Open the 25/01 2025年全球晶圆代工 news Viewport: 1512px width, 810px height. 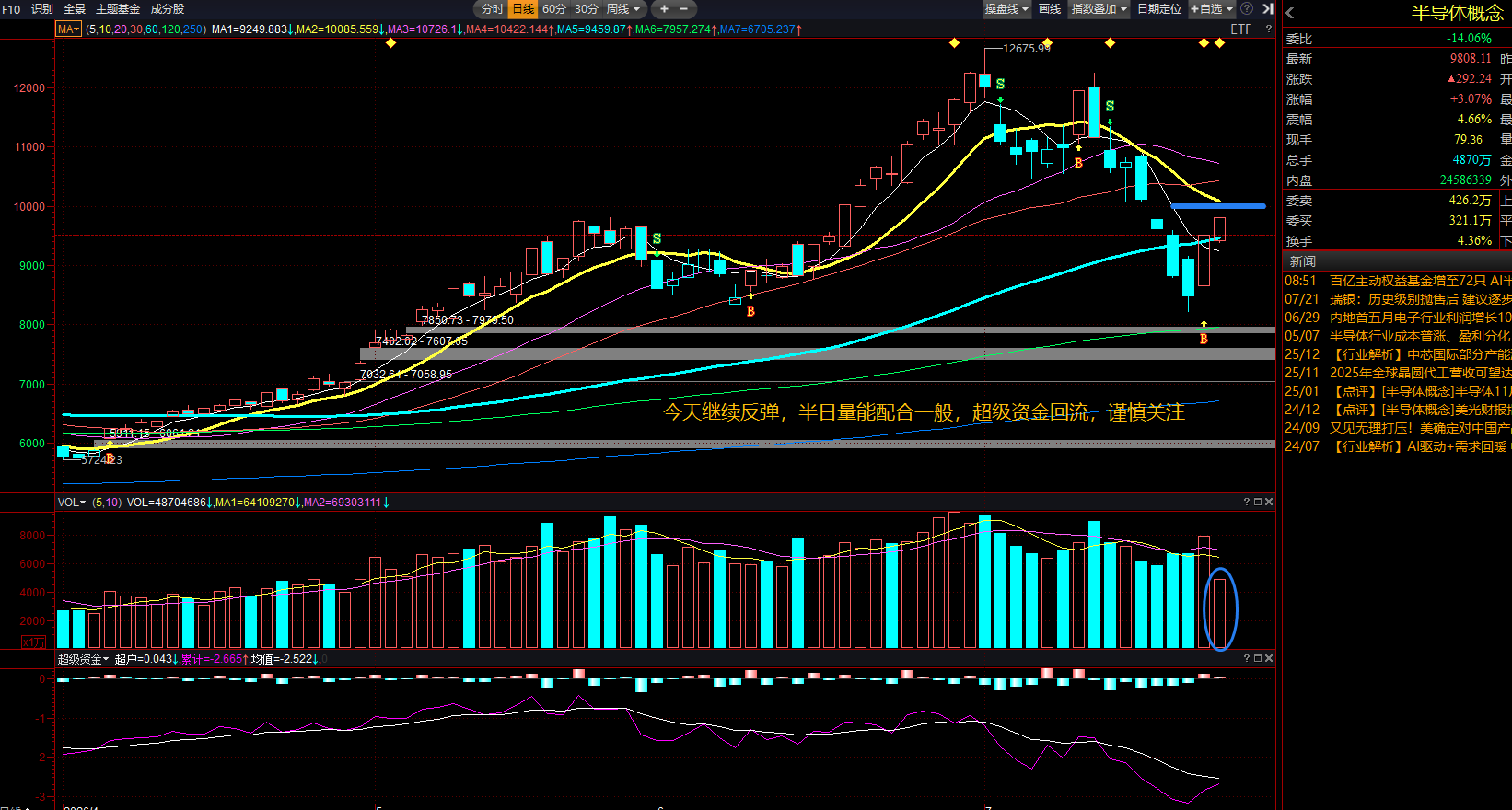pyautogui.click(x=1398, y=373)
